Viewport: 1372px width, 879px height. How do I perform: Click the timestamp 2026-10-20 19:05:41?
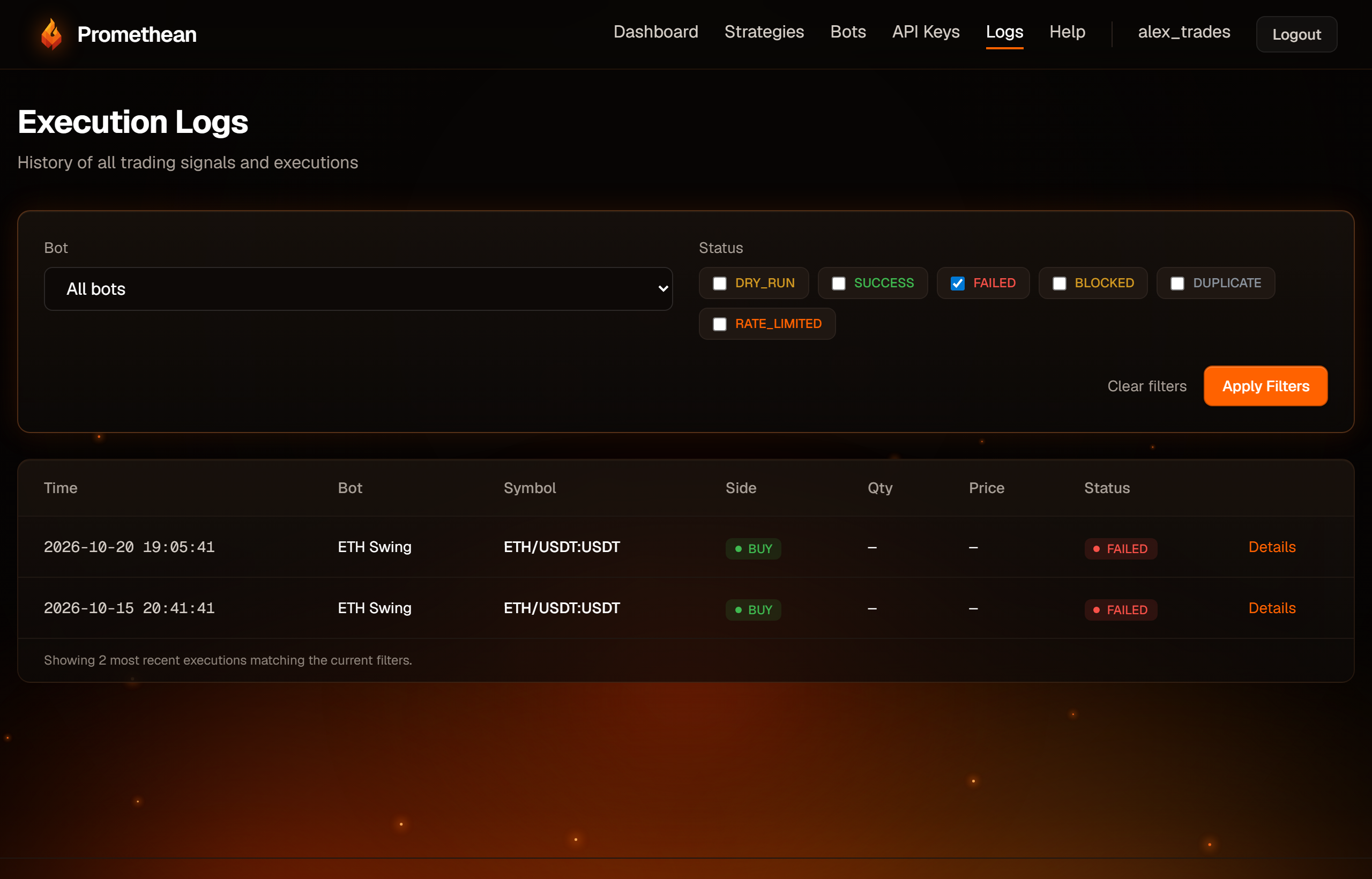click(x=130, y=547)
